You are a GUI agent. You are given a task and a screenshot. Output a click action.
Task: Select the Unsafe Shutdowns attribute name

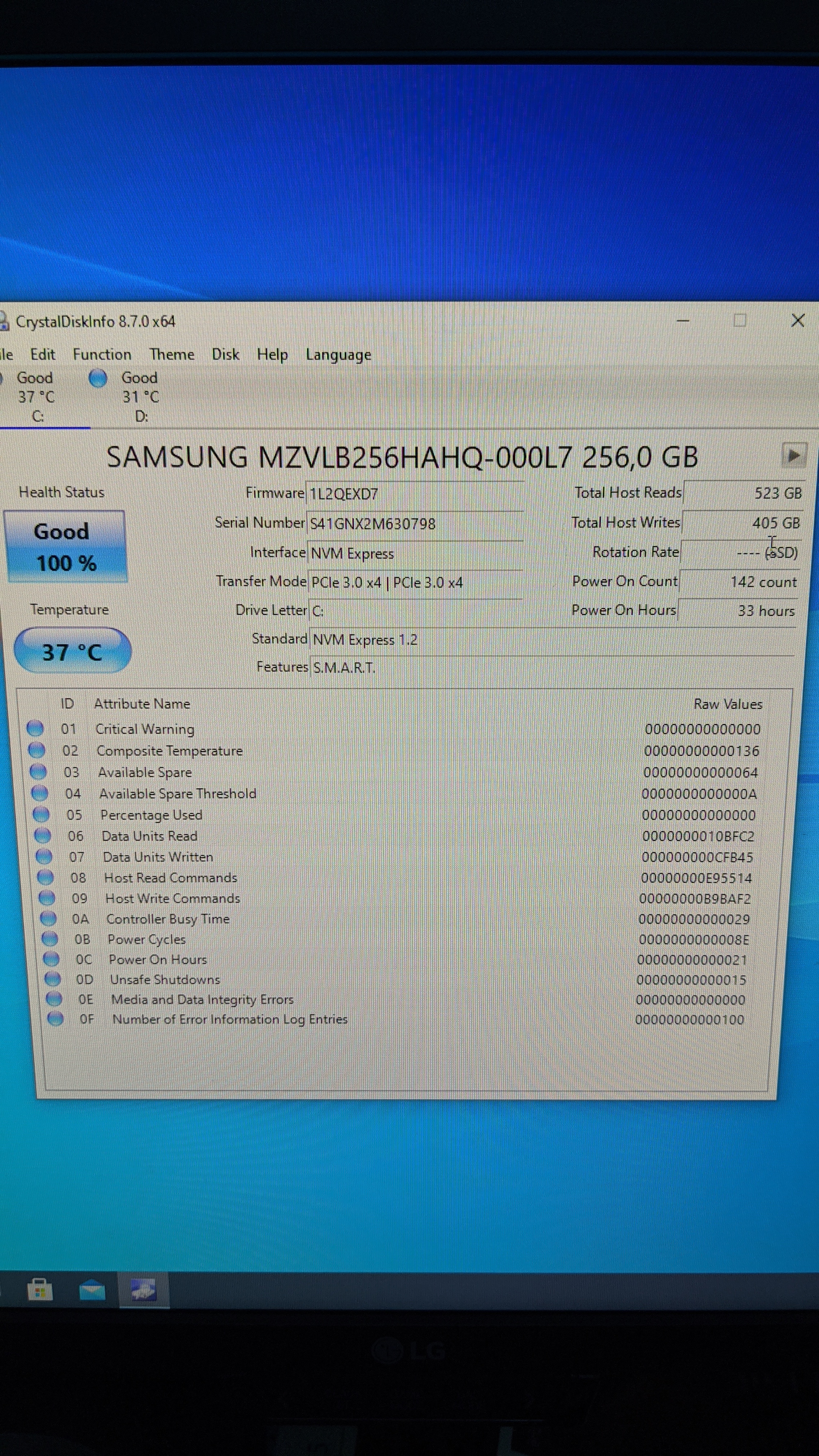click(x=165, y=980)
